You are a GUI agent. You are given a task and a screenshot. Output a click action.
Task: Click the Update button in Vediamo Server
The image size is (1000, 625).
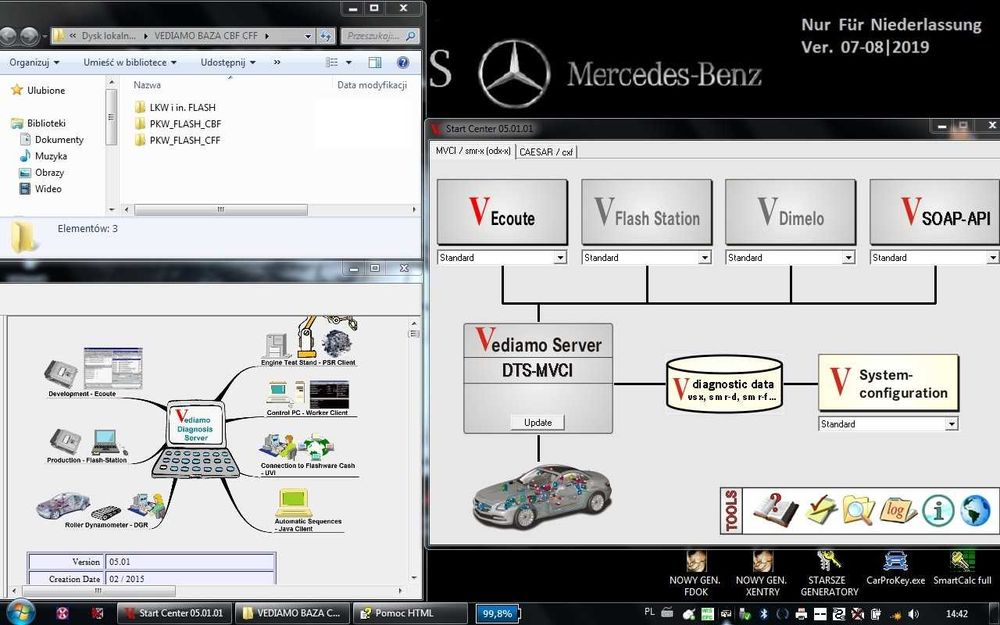pos(538,422)
